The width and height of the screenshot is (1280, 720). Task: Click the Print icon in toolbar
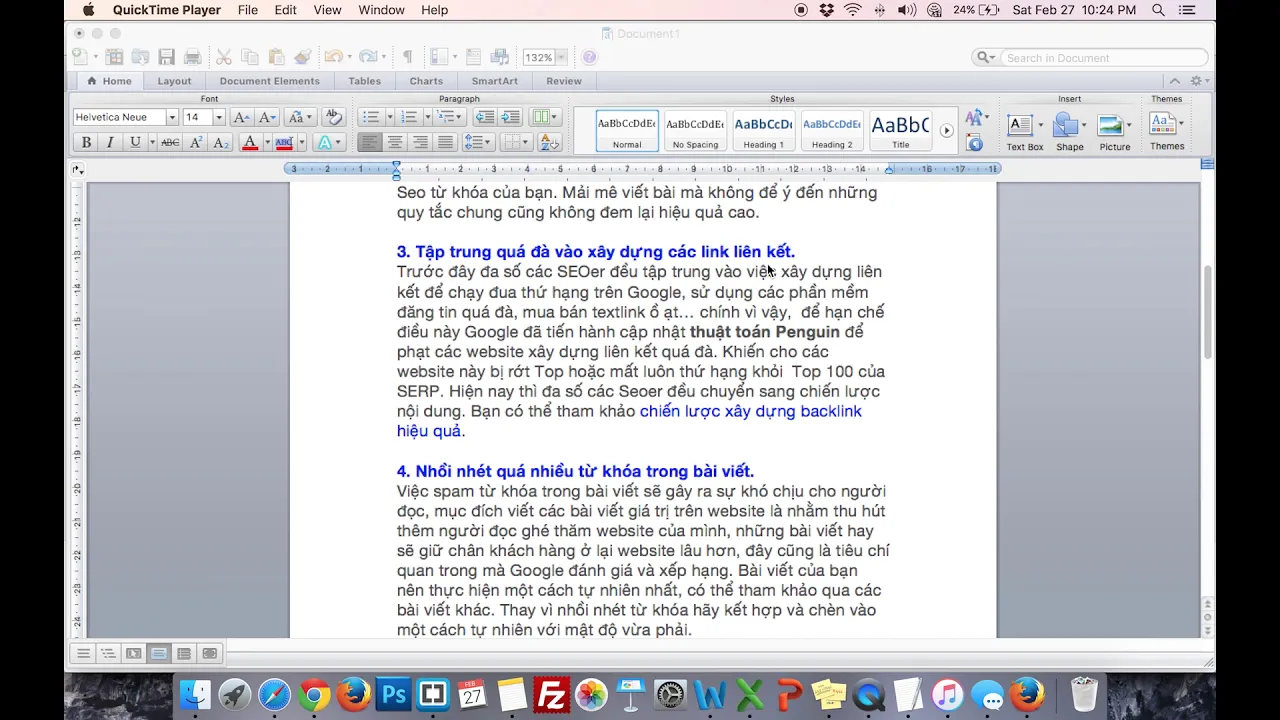click(192, 57)
